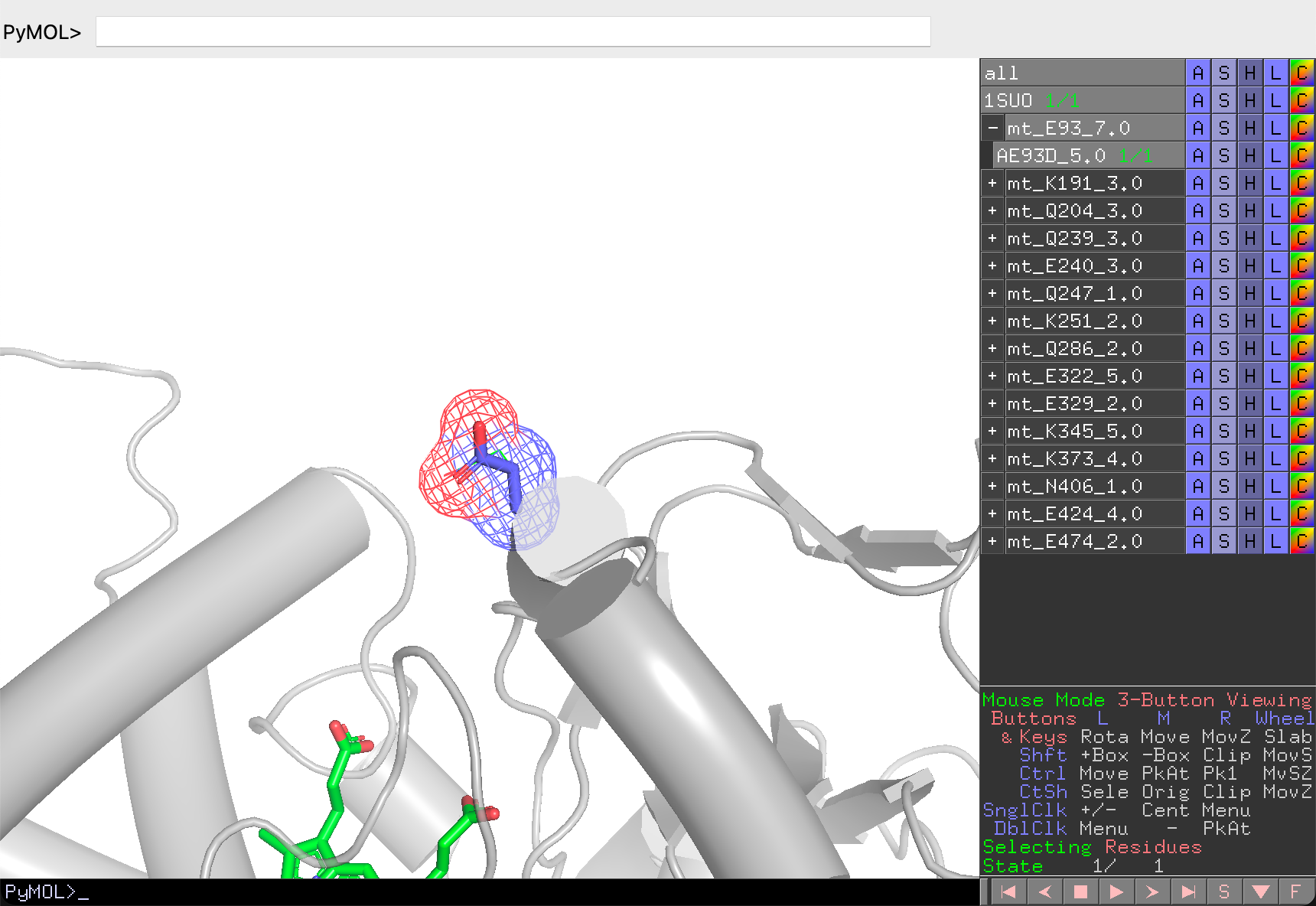Step back one frame
The height and width of the screenshot is (906, 1316).
click(x=1044, y=891)
